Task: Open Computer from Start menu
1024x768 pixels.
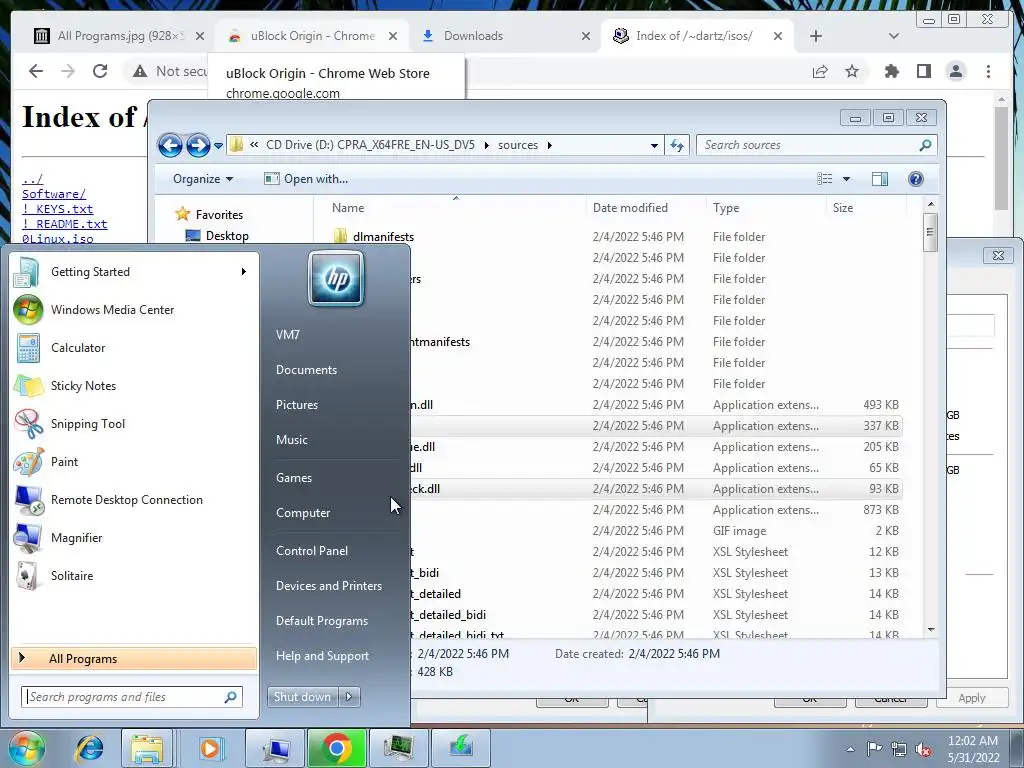Action: [302, 513]
